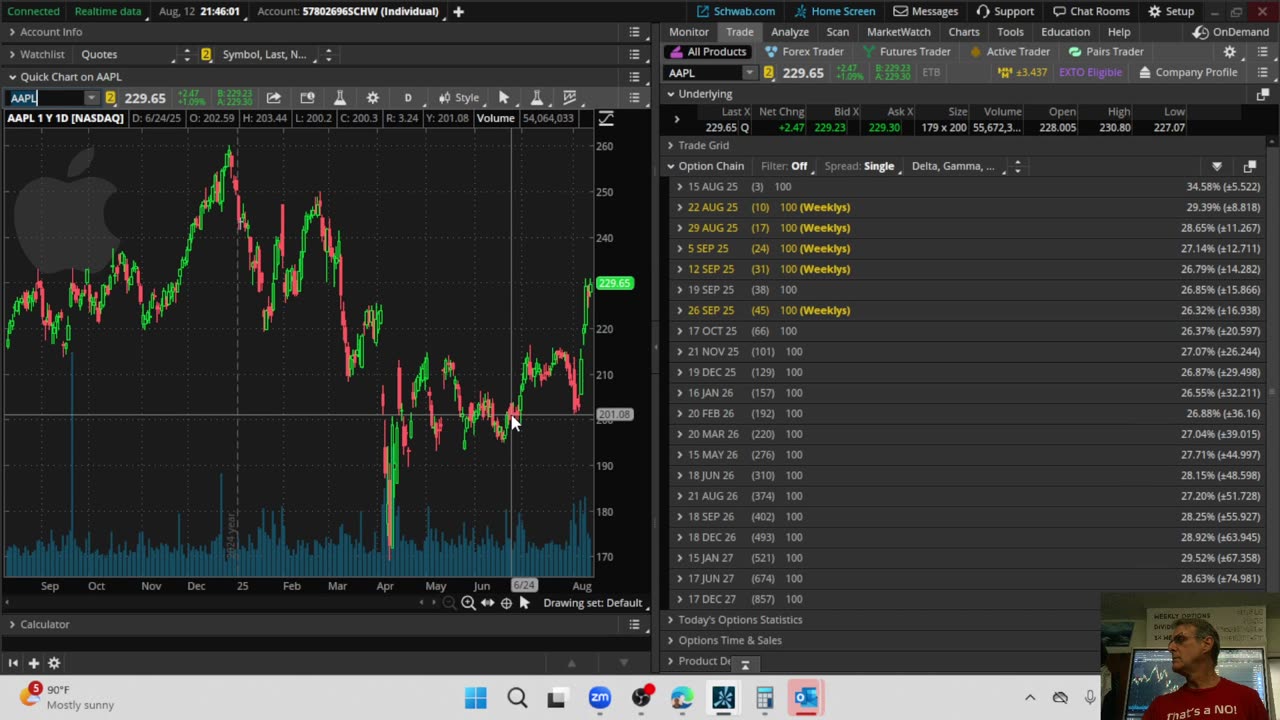Switch to Pairs Trader mode
Image resolution: width=1280 pixels, height=720 pixels.
1105,52
